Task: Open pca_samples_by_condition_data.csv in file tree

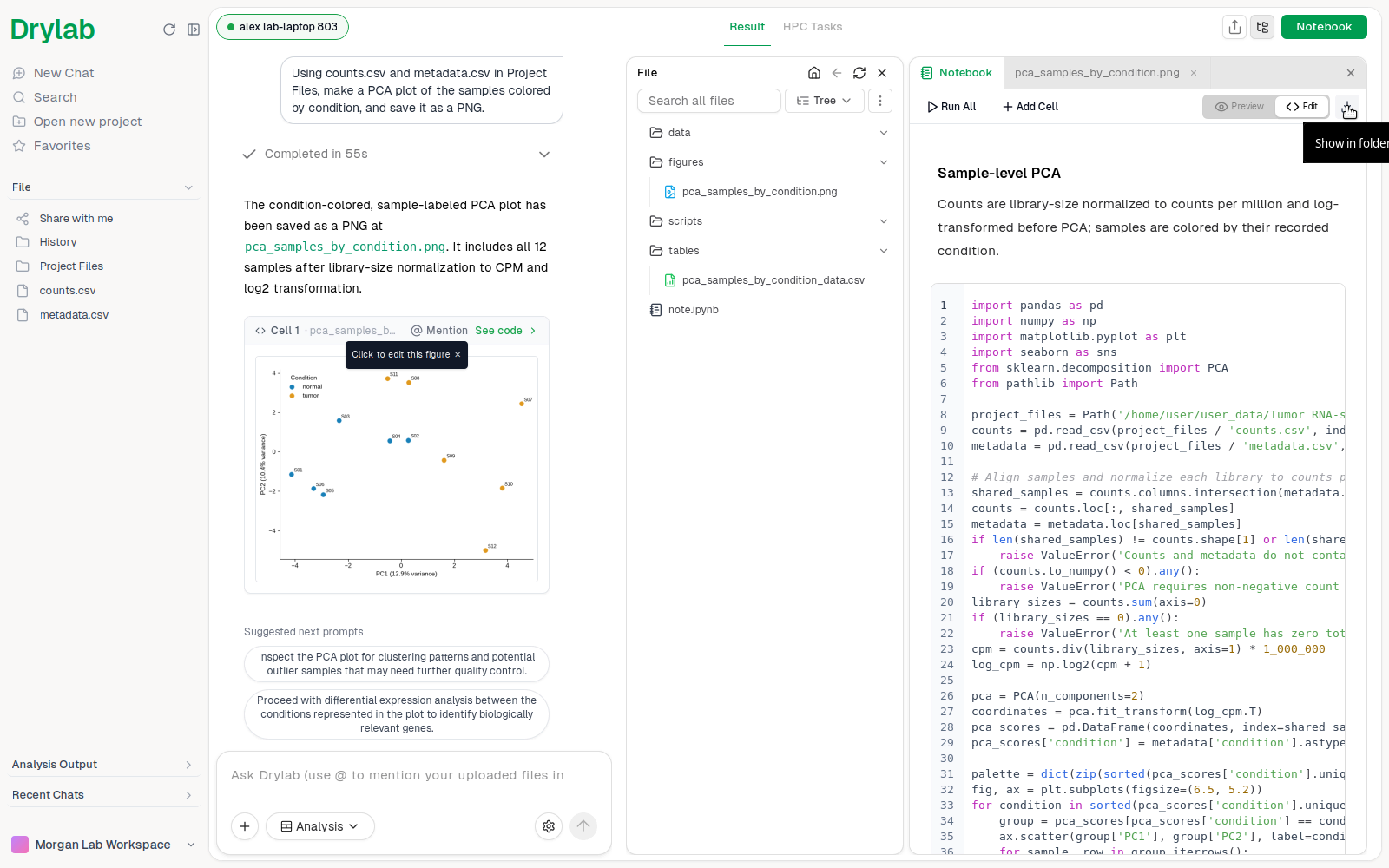Action: (x=773, y=280)
